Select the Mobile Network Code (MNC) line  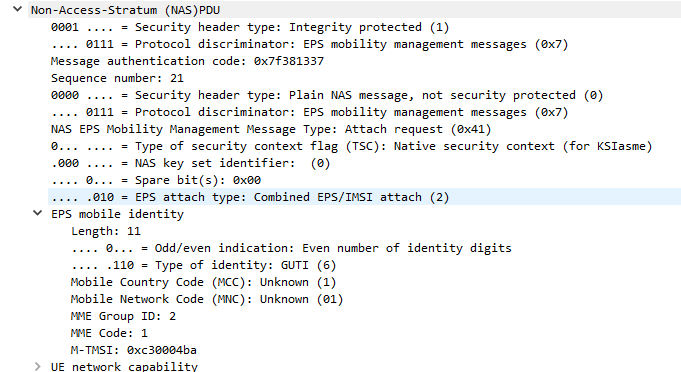click(207, 299)
